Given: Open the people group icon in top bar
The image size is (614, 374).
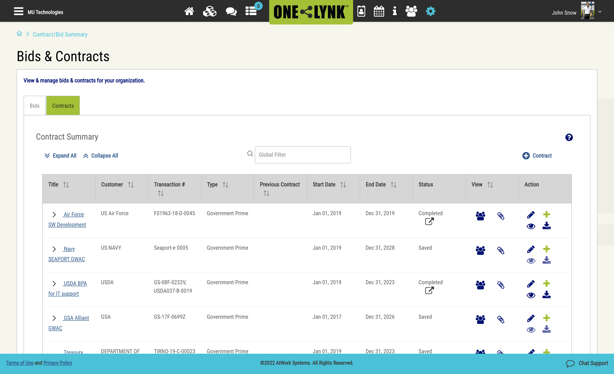Looking at the screenshot, I should (411, 11).
